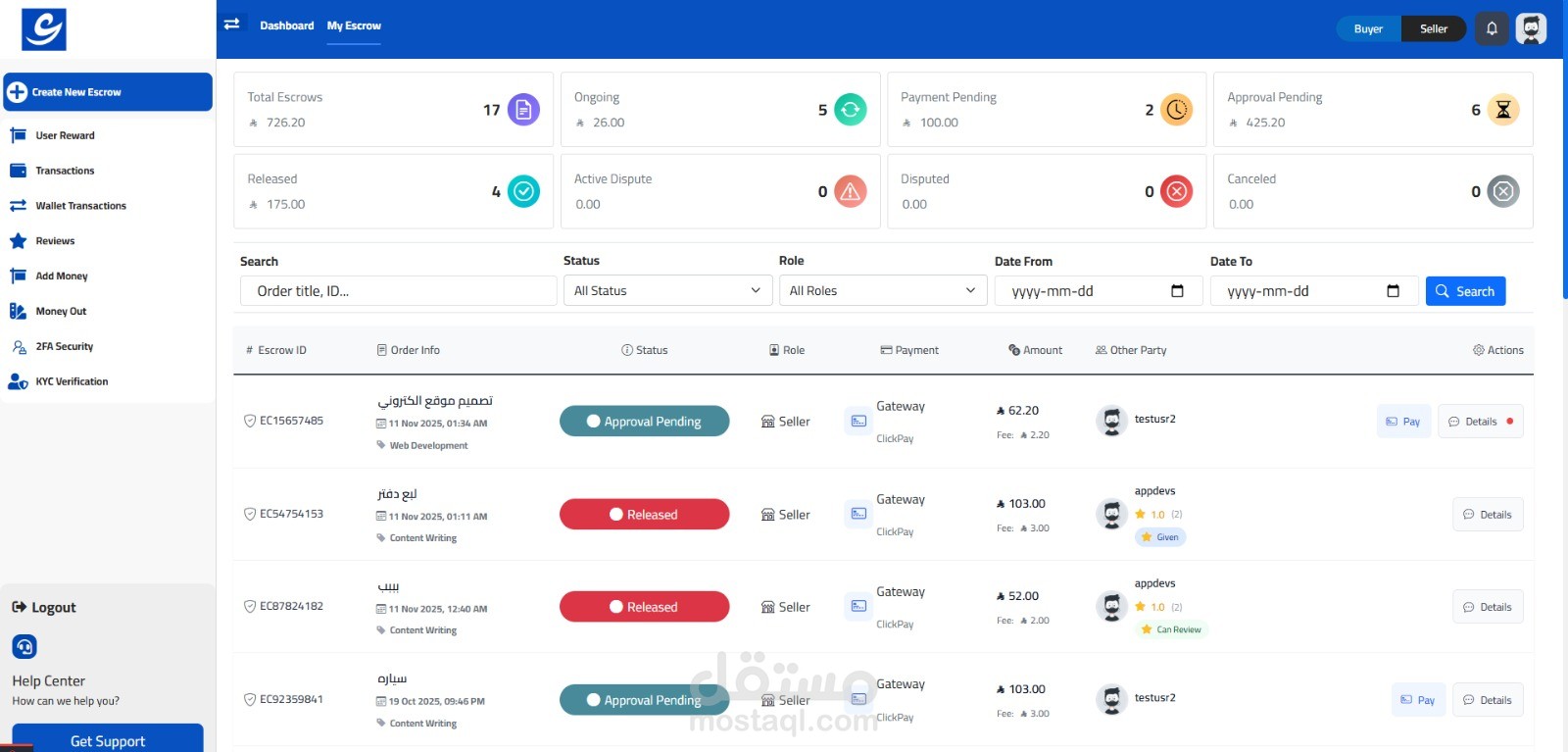Image resolution: width=1568 pixels, height=752 pixels.
Task: Open the notifications bell
Action: click(x=1492, y=28)
